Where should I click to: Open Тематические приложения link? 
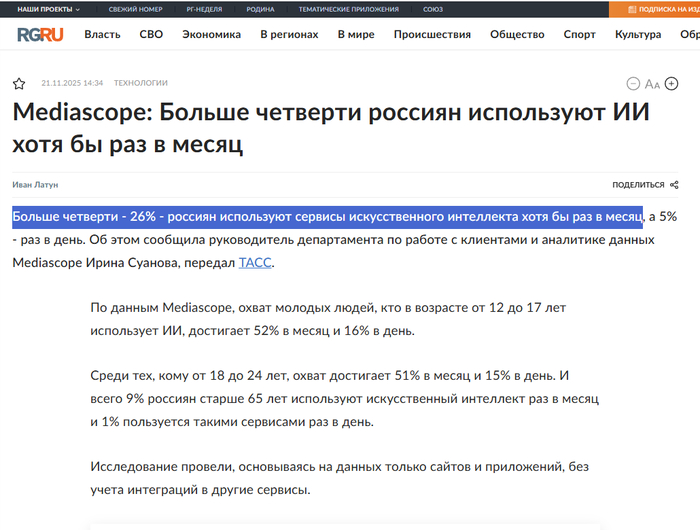point(348,9)
